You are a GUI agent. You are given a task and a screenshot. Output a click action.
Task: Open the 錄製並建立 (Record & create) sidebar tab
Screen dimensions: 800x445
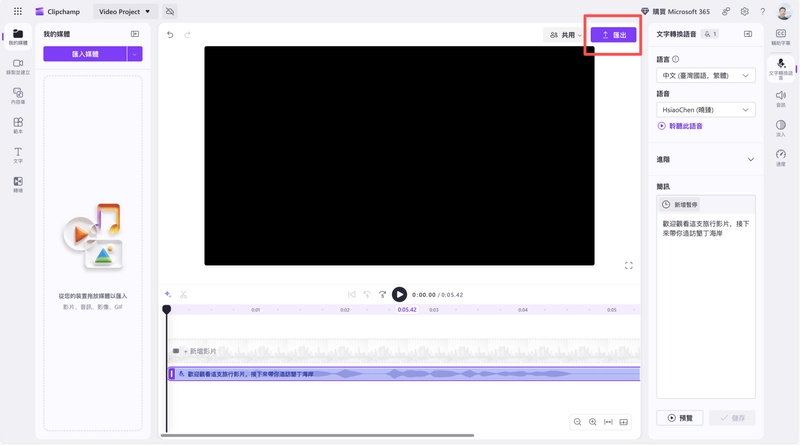(17, 67)
